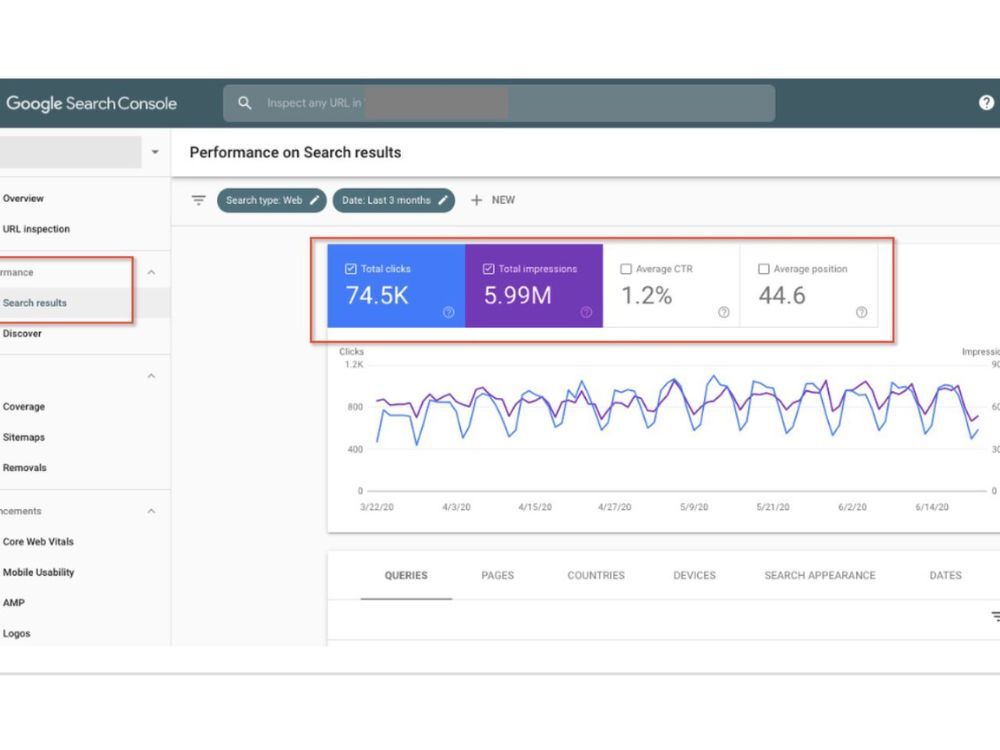Click the Total impressions 5.99M metric card
Screen dimensions: 1000x750
534,286
